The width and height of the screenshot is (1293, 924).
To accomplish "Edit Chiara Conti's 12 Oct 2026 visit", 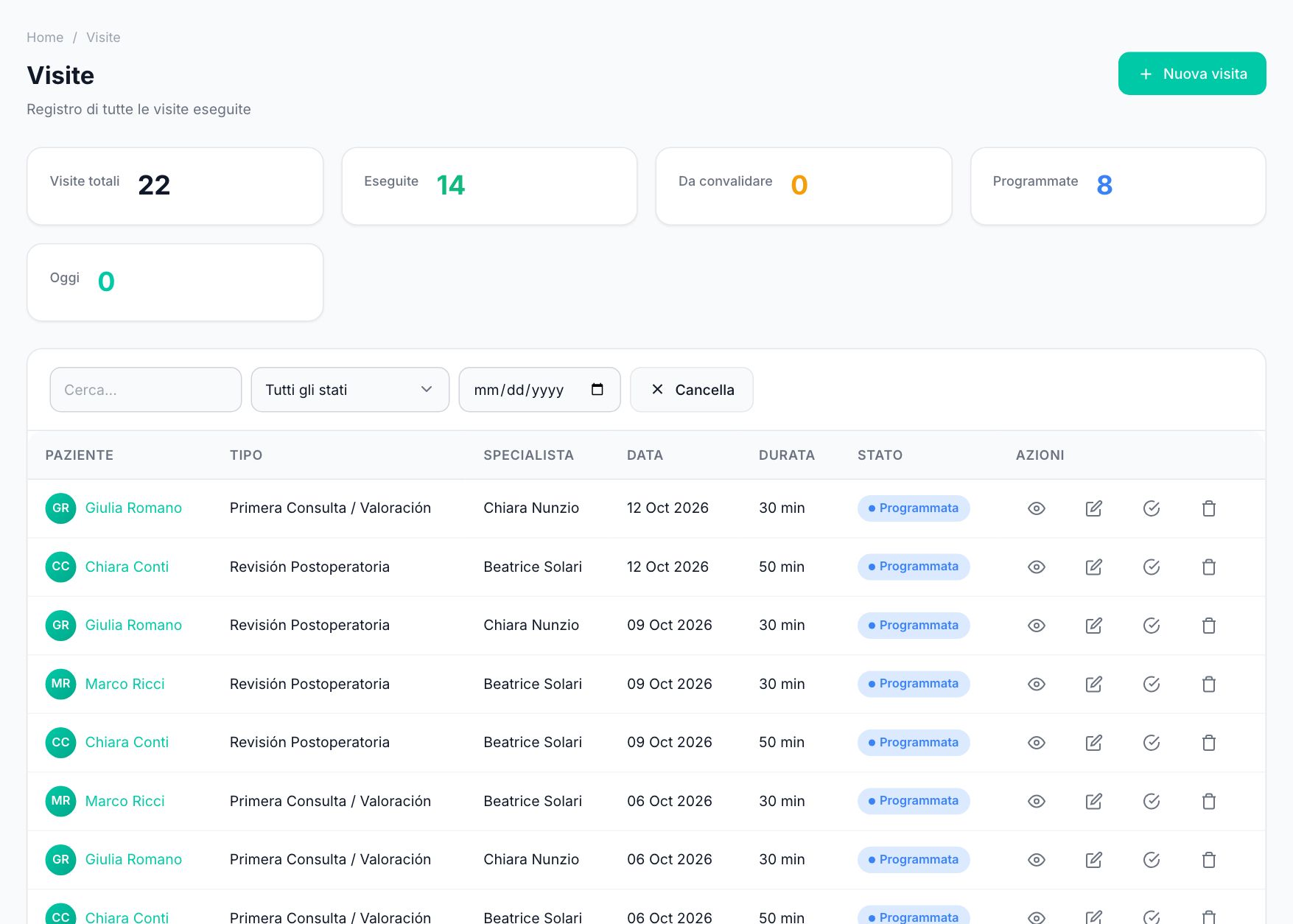I will point(1093,567).
